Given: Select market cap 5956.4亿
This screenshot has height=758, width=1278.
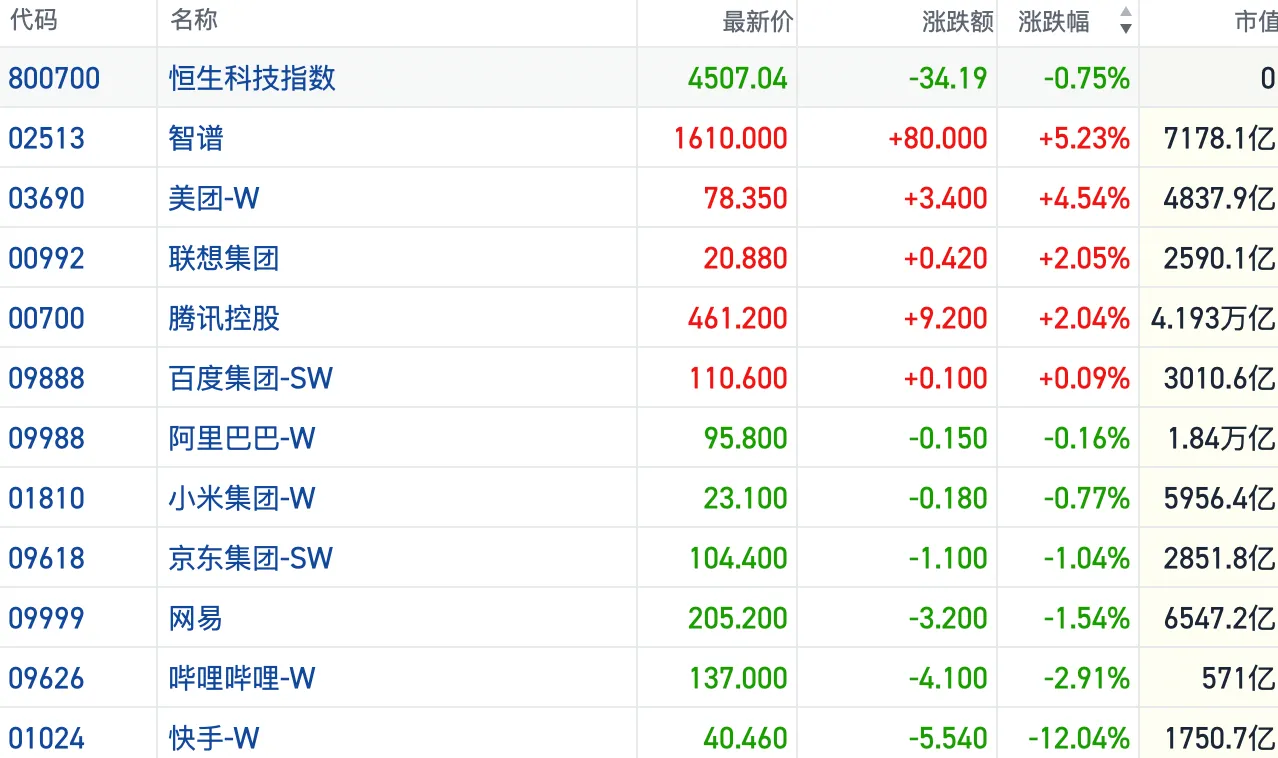Looking at the screenshot, I should (x=1220, y=498).
